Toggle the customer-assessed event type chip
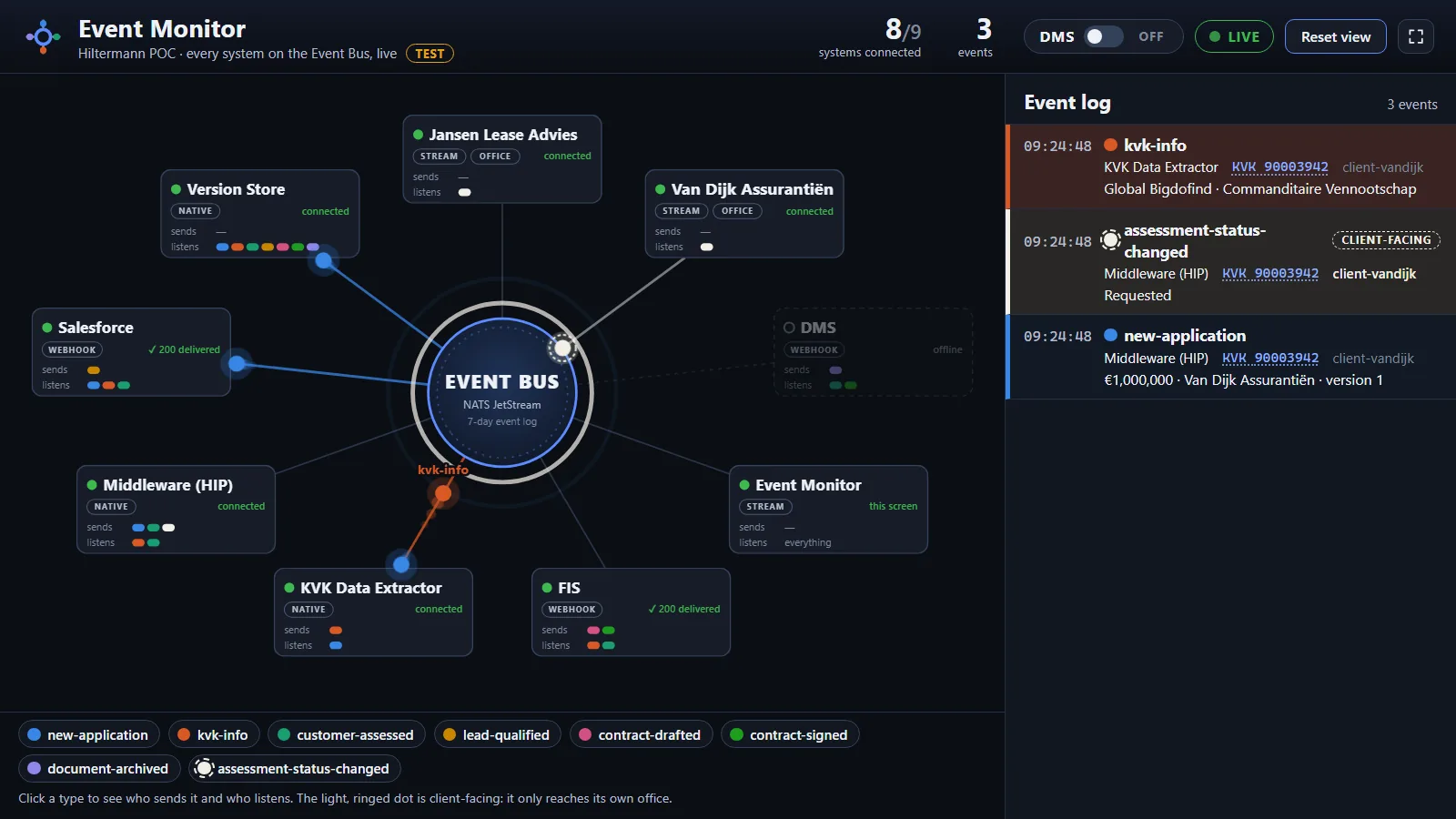1456x819 pixels. coord(347,734)
